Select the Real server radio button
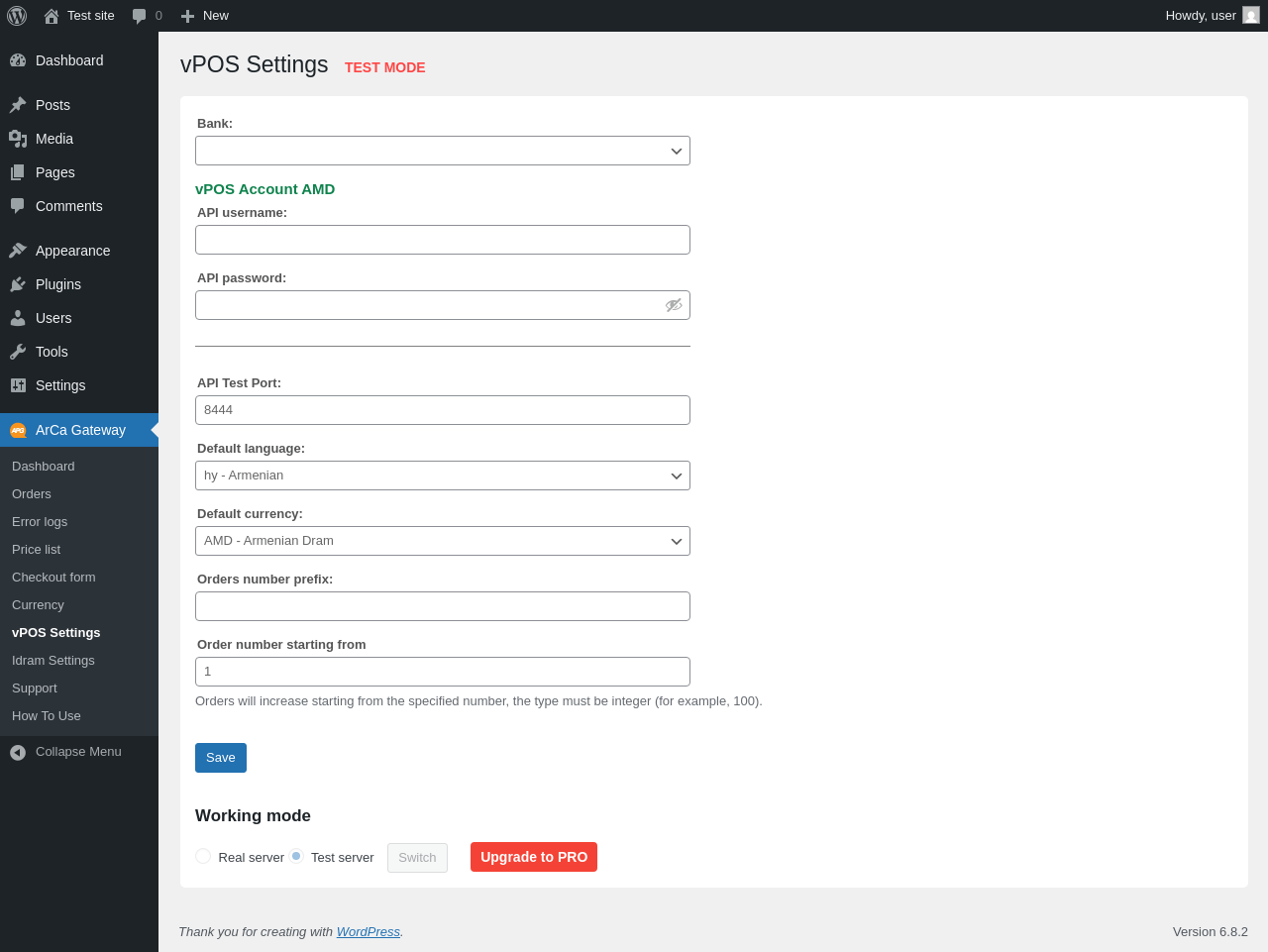1268x952 pixels. tap(203, 856)
